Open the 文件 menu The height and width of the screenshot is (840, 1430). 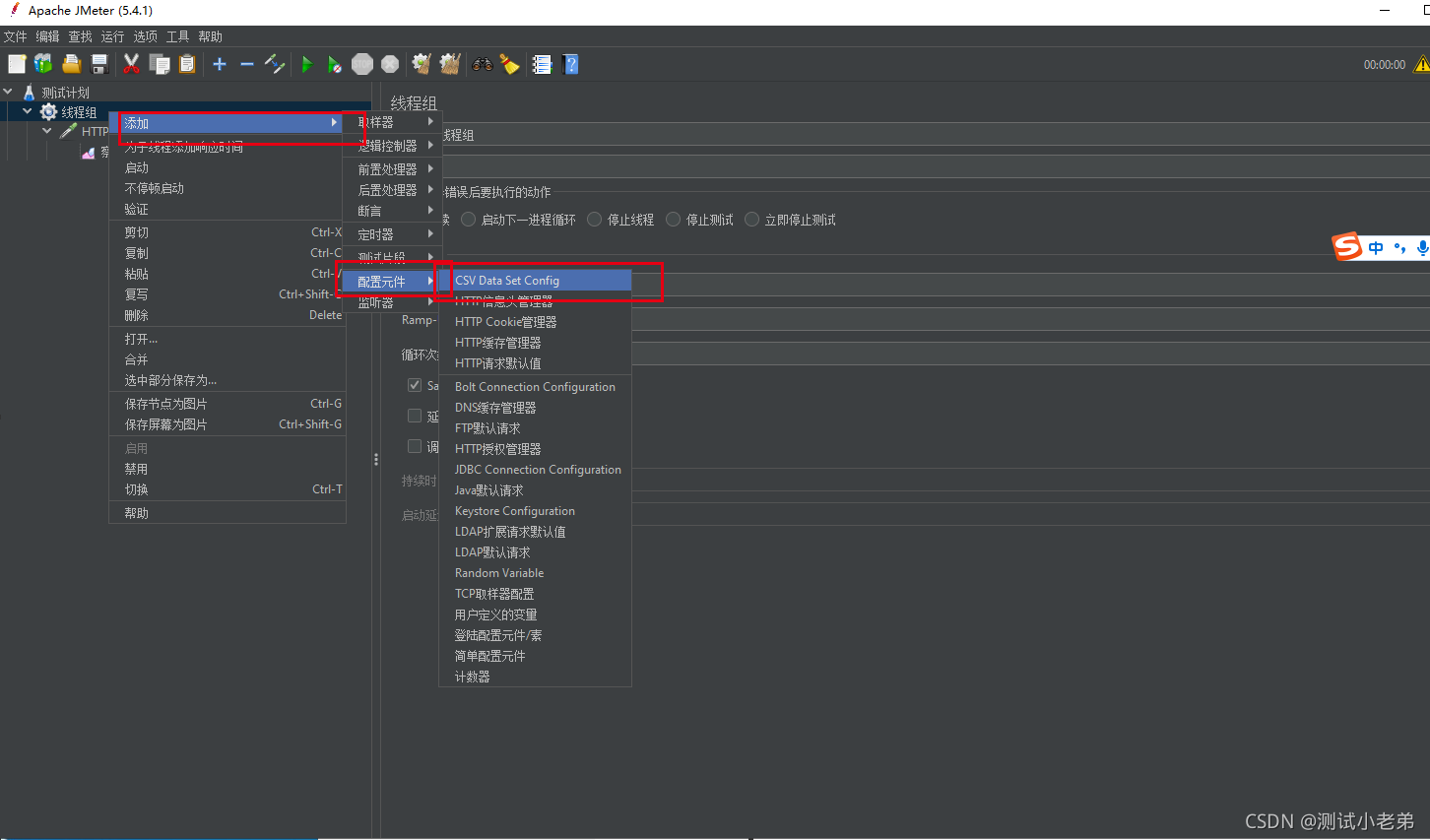(16, 36)
